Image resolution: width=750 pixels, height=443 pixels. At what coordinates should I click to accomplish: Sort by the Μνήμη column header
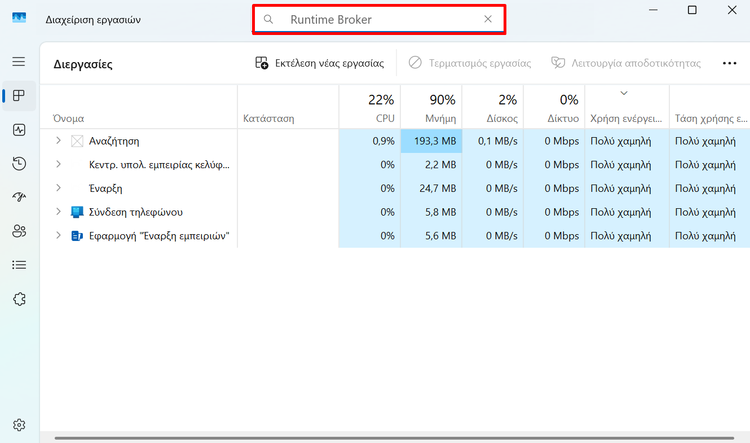pos(431,107)
